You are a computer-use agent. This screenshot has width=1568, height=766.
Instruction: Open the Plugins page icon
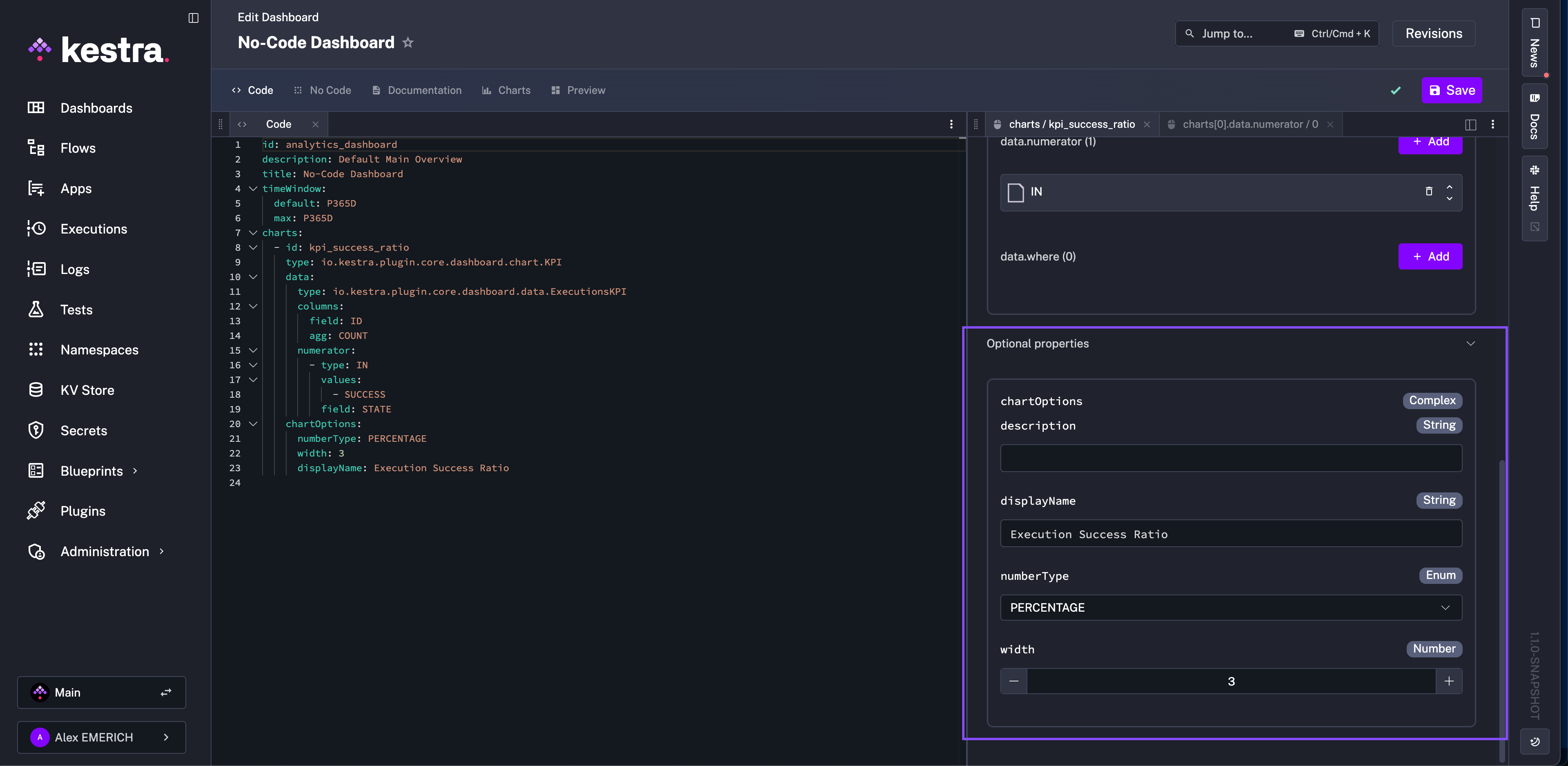(x=36, y=511)
